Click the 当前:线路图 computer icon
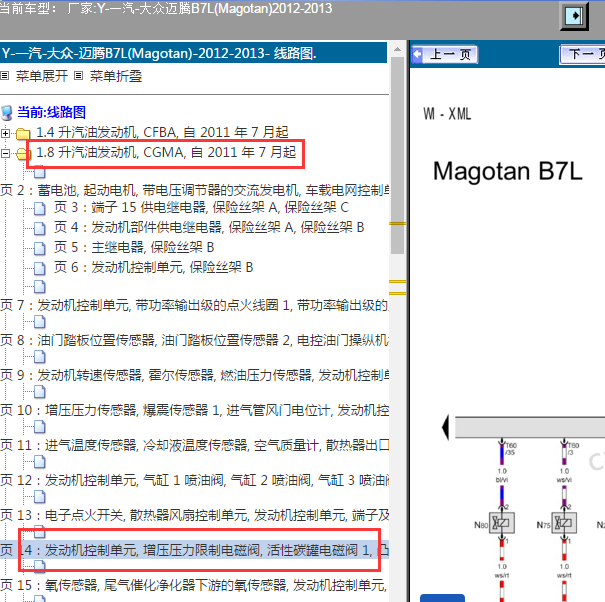 coord(7,113)
